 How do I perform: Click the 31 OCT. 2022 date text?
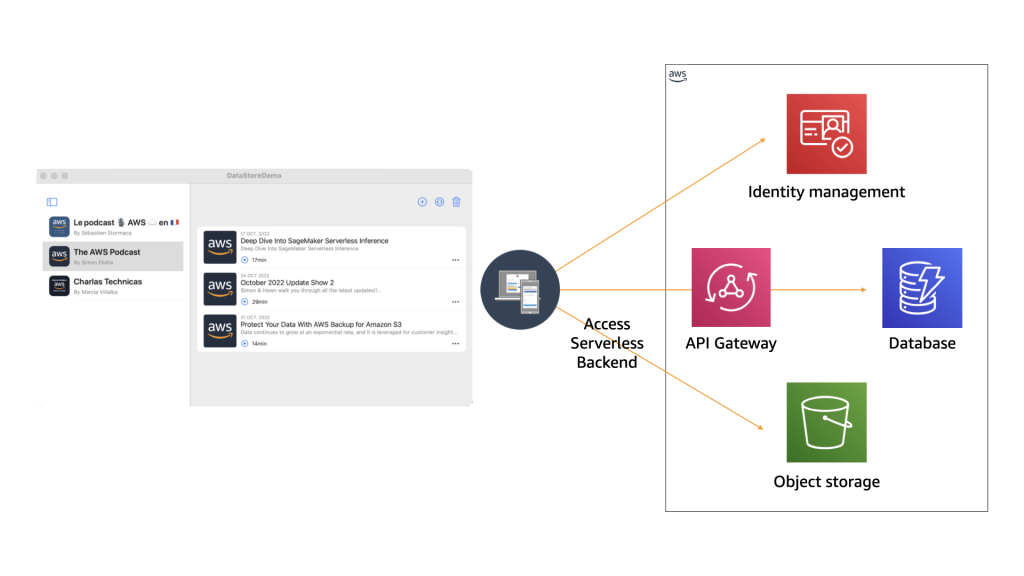pyautogui.click(x=255, y=317)
